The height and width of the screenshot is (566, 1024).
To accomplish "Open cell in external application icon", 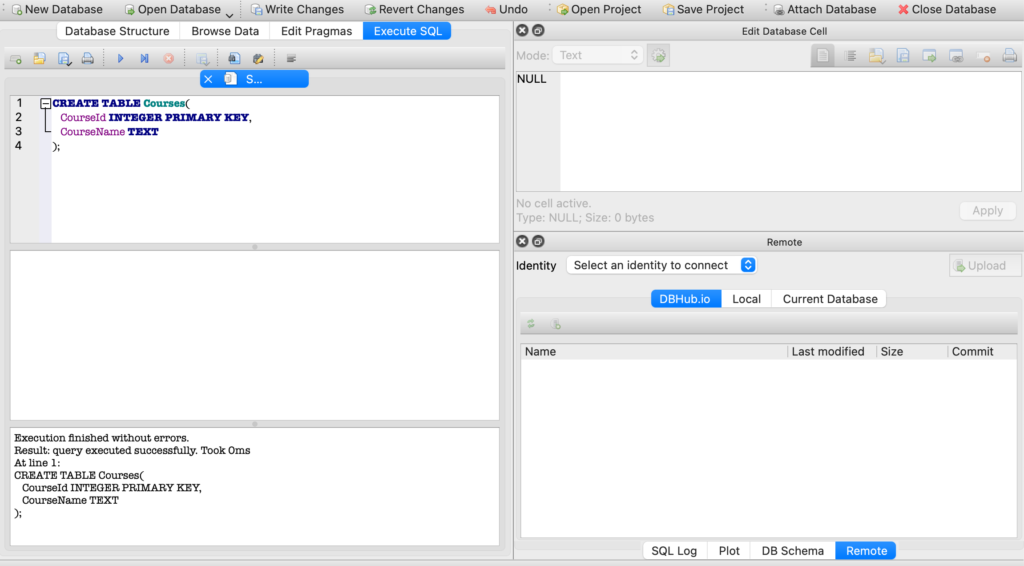I will (929, 56).
